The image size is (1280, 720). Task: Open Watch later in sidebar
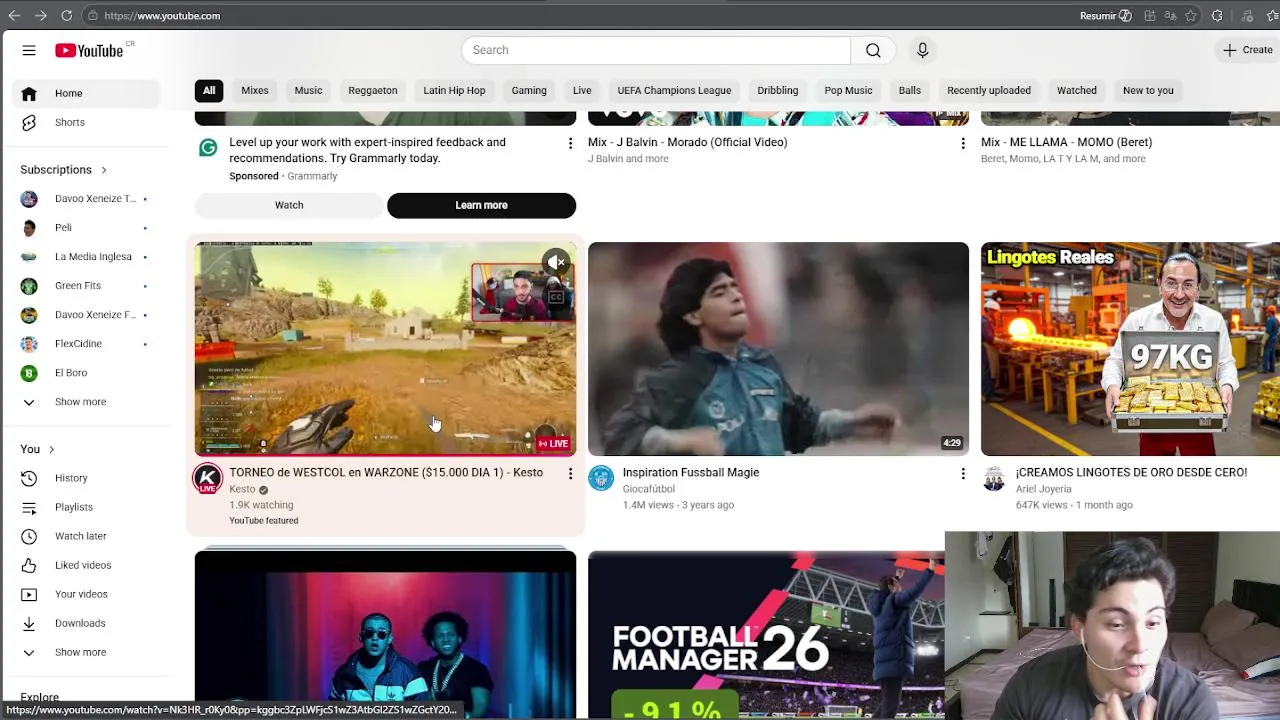click(x=85, y=536)
